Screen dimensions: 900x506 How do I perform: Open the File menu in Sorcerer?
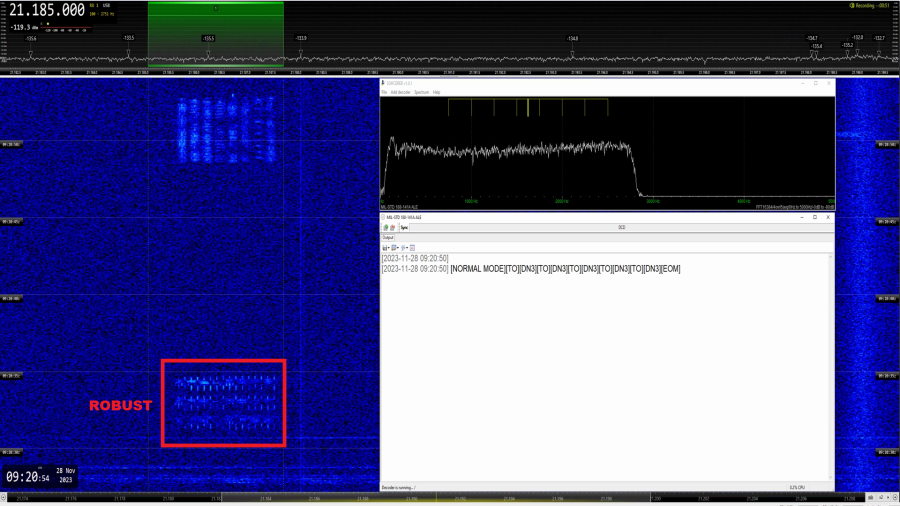point(384,92)
